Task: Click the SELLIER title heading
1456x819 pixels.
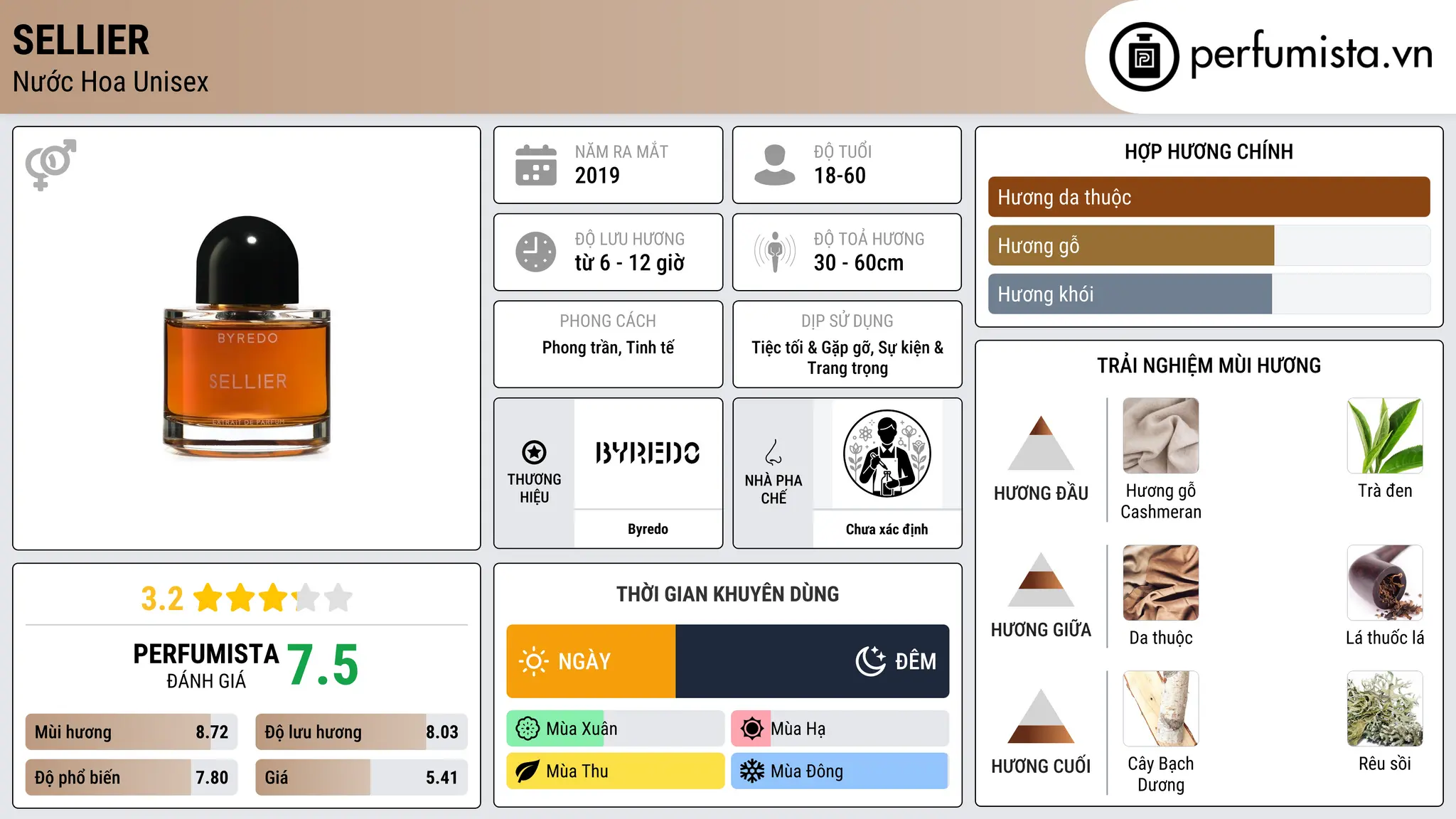Action: [x=81, y=40]
